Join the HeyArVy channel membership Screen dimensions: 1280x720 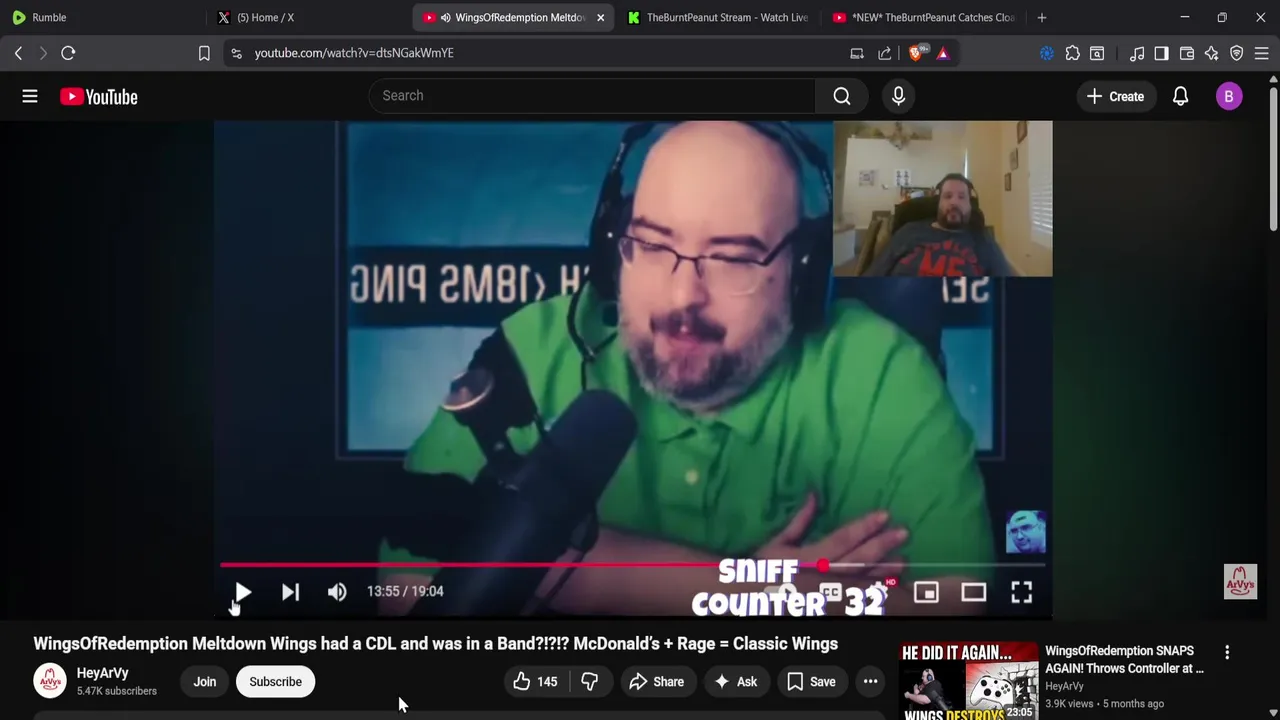coord(205,682)
